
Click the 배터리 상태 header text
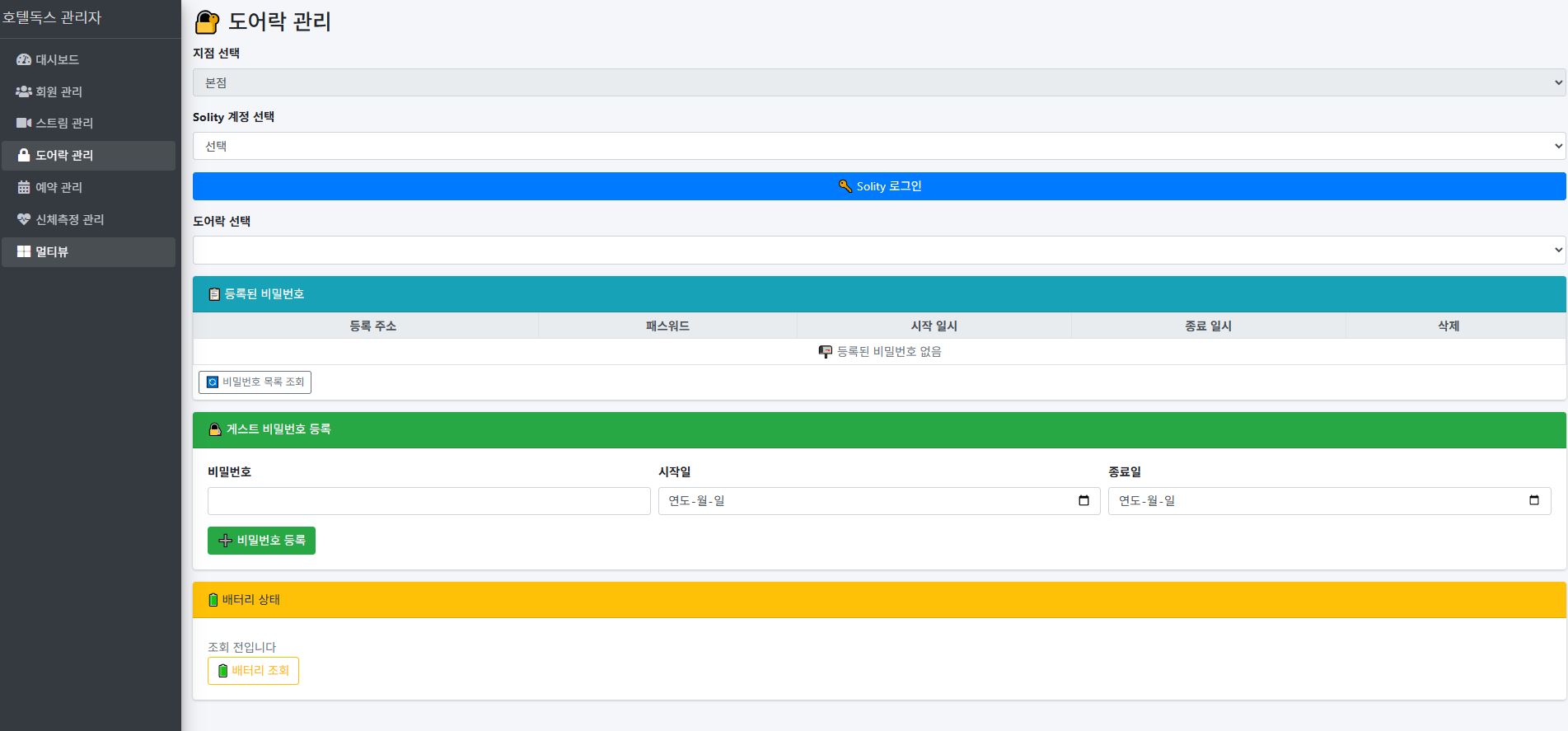tap(251, 600)
